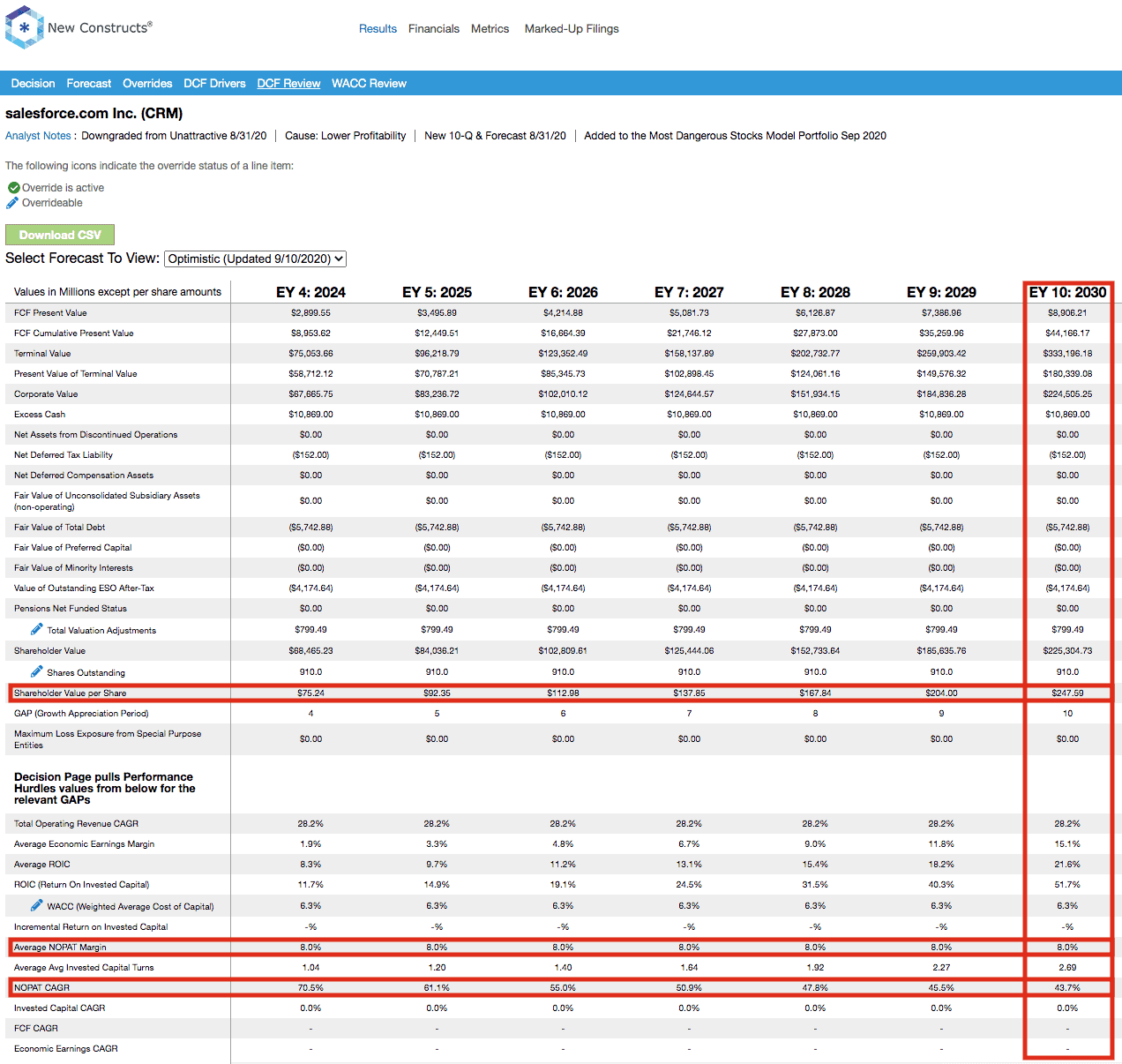This screenshot has height=1064, width=1122.
Task: Click the 70.5% NOPAT CAGR value
Action: [x=310, y=988]
